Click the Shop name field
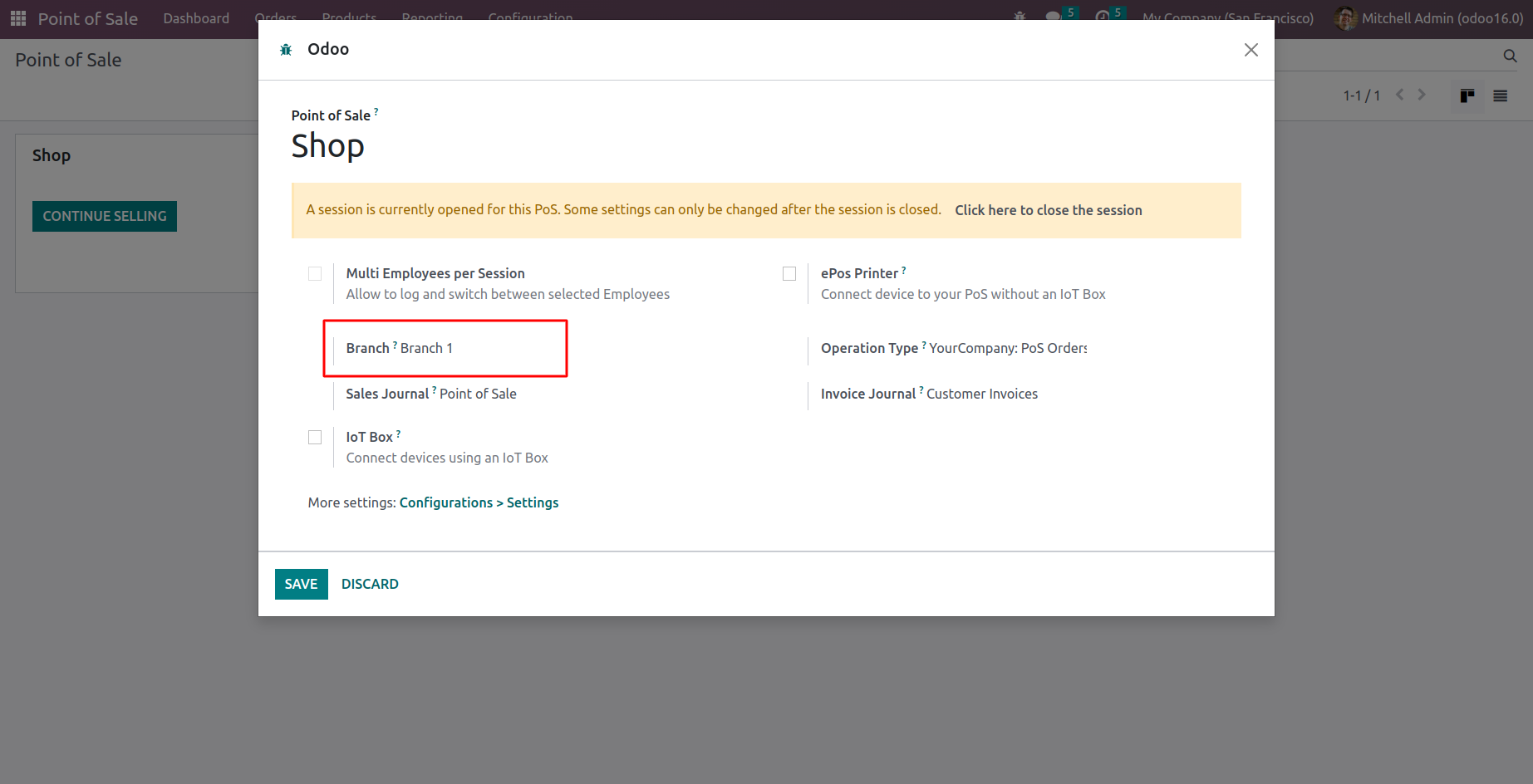1533x784 pixels. 328,146
